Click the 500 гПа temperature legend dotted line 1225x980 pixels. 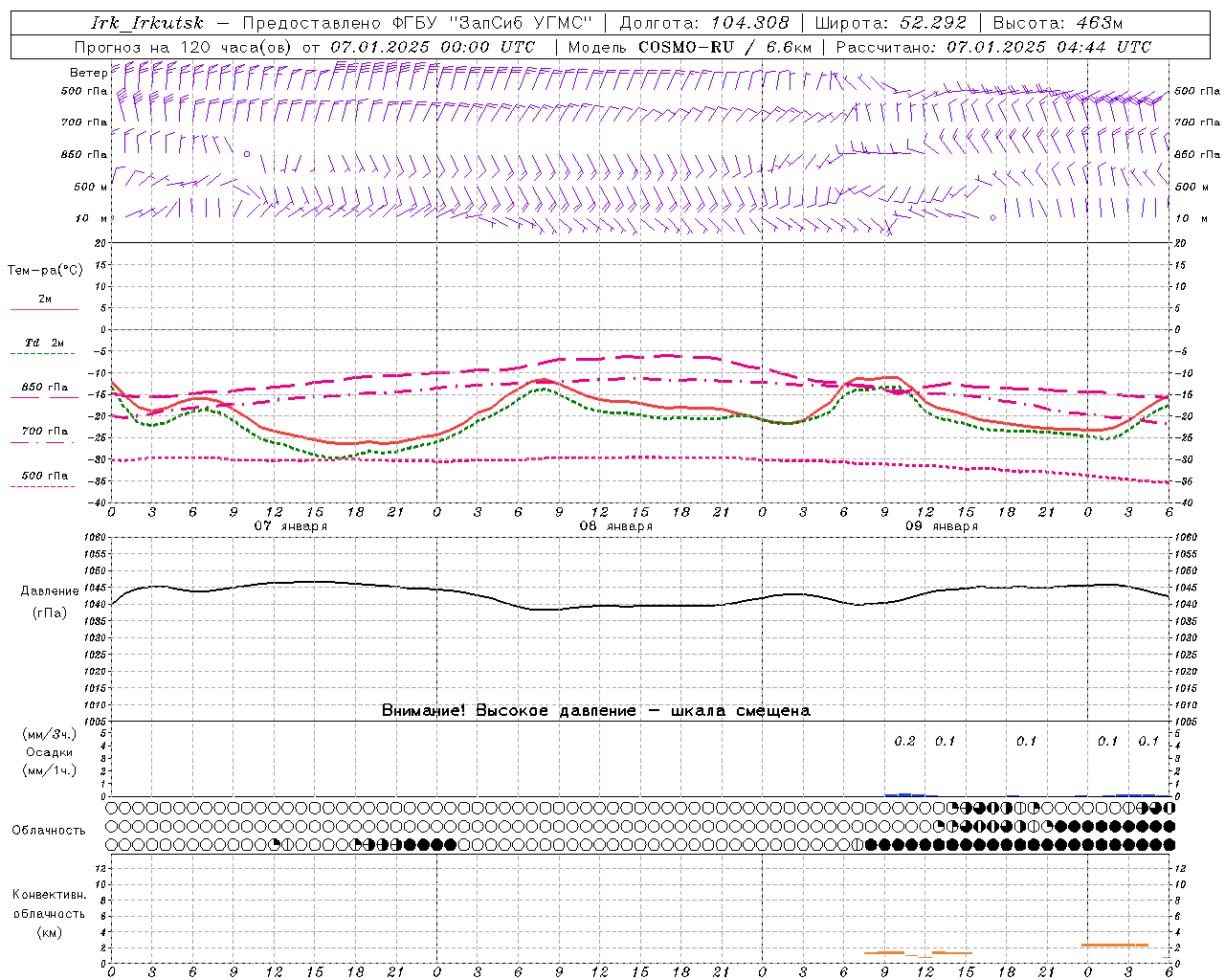click(44, 486)
